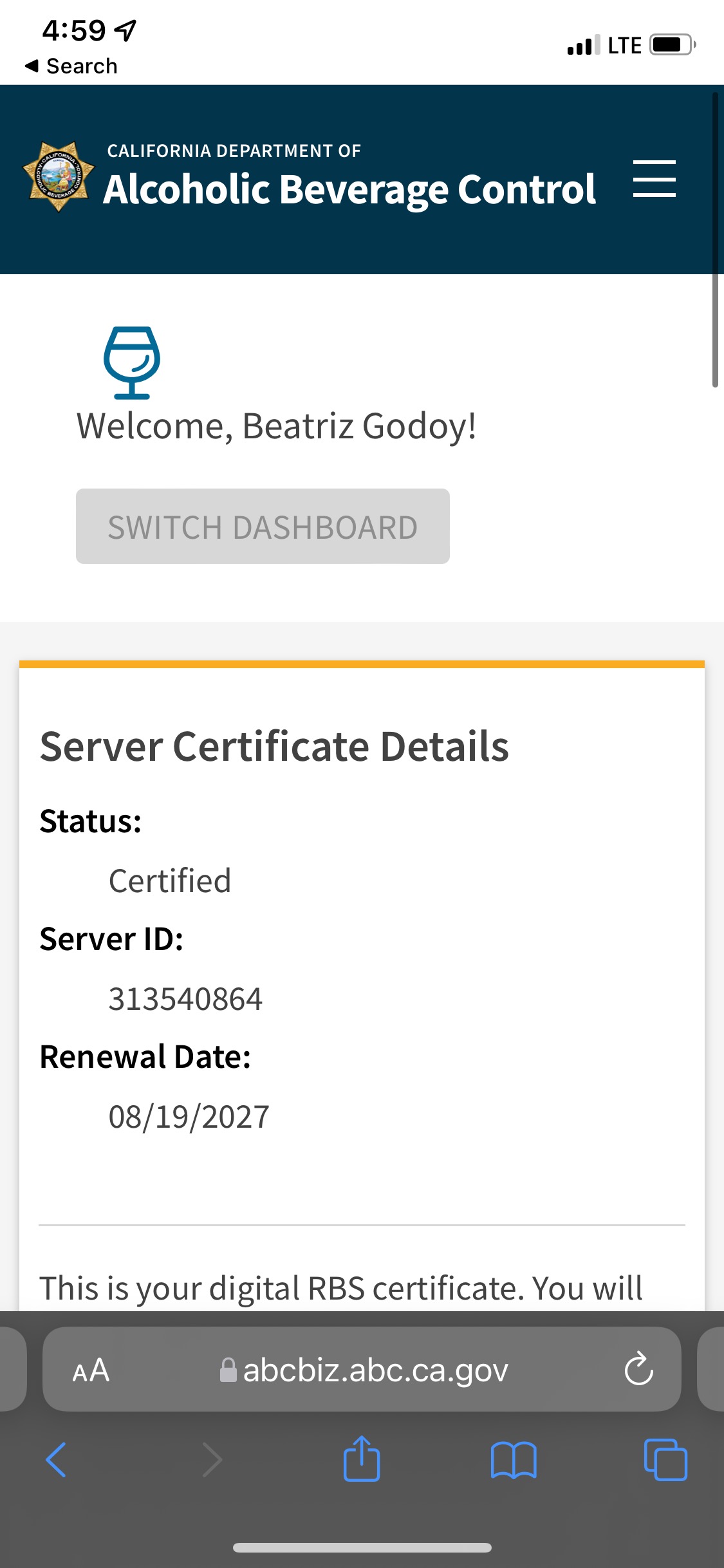Return to Search via back link
The width and height of the screenshot is (724, 1568).
coord(71,66)
